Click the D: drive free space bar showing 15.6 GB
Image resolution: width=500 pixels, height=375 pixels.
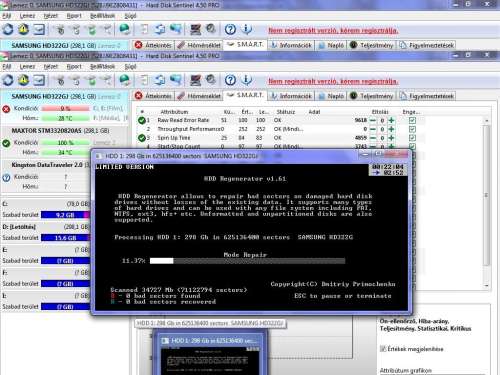tap(65, 238)
